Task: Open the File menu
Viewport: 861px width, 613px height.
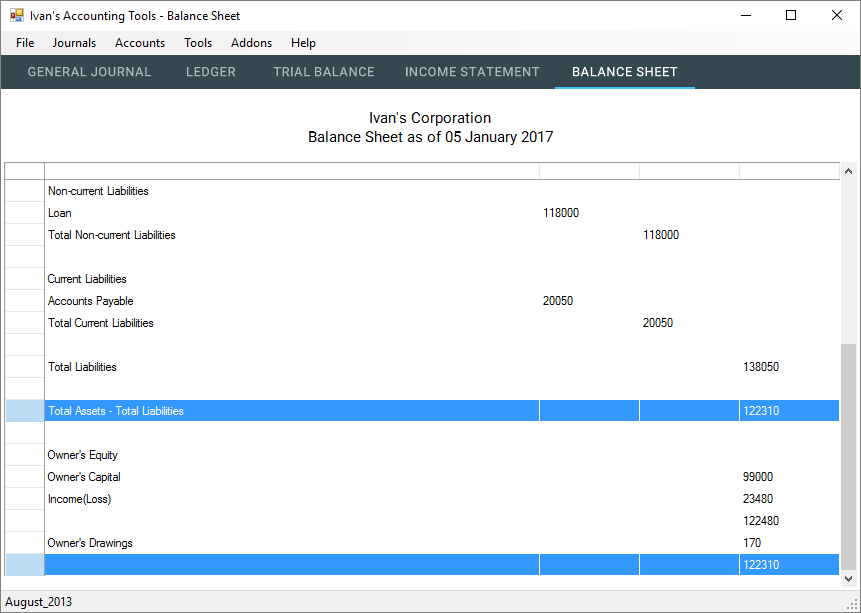Action: 25,43
